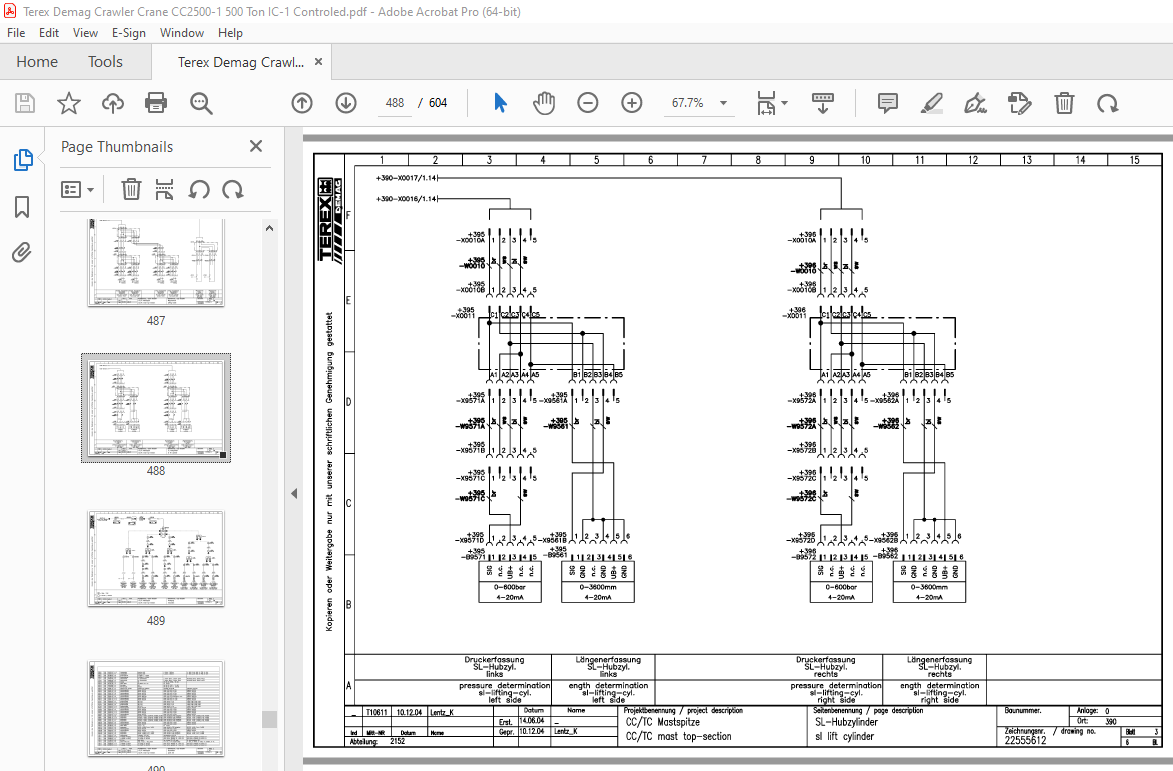Click the 604 total pages label
Screen dimensions: 1173x771
click(x=438, y=103)
